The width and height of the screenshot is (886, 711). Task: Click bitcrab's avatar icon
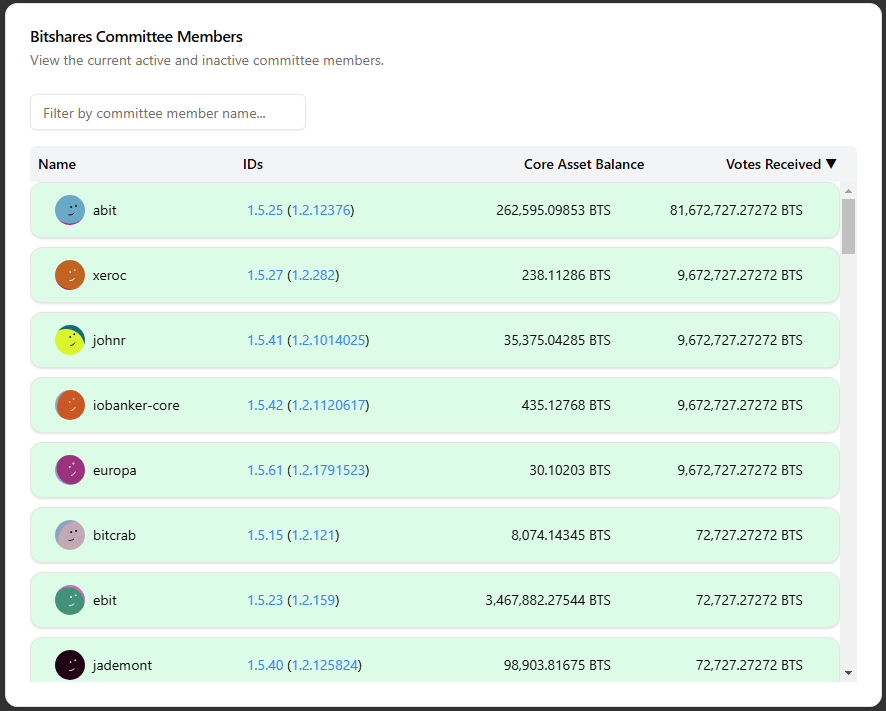click(x=70, y=535)
